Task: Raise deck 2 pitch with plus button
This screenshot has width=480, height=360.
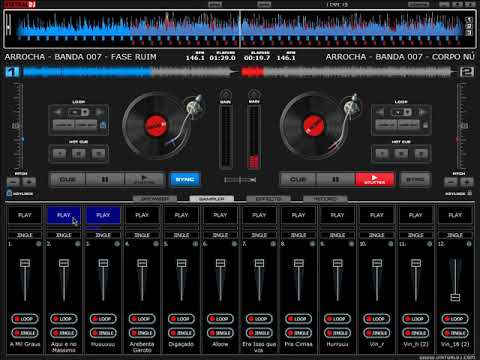Action: point(467,182)
